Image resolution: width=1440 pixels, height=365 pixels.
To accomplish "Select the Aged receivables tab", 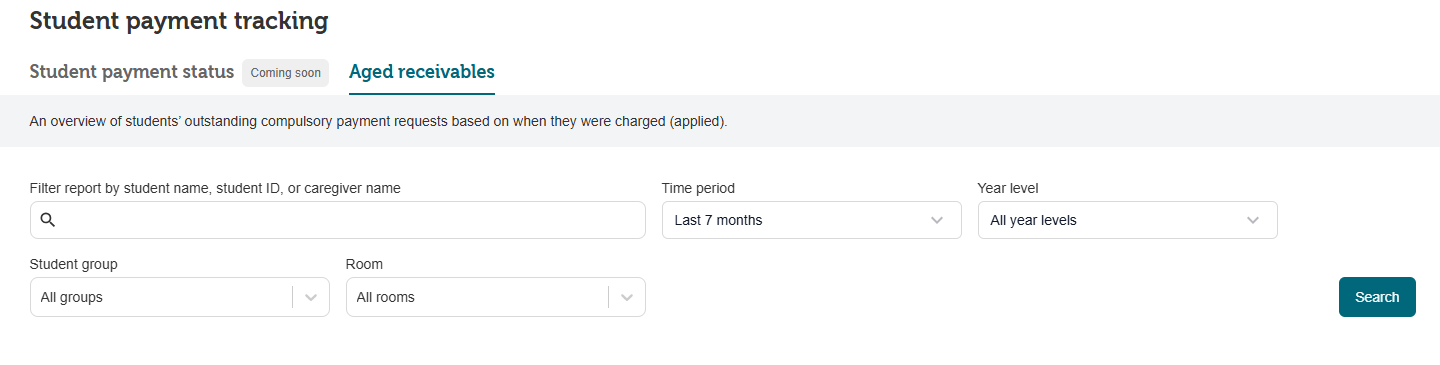I will coord(422,72).
